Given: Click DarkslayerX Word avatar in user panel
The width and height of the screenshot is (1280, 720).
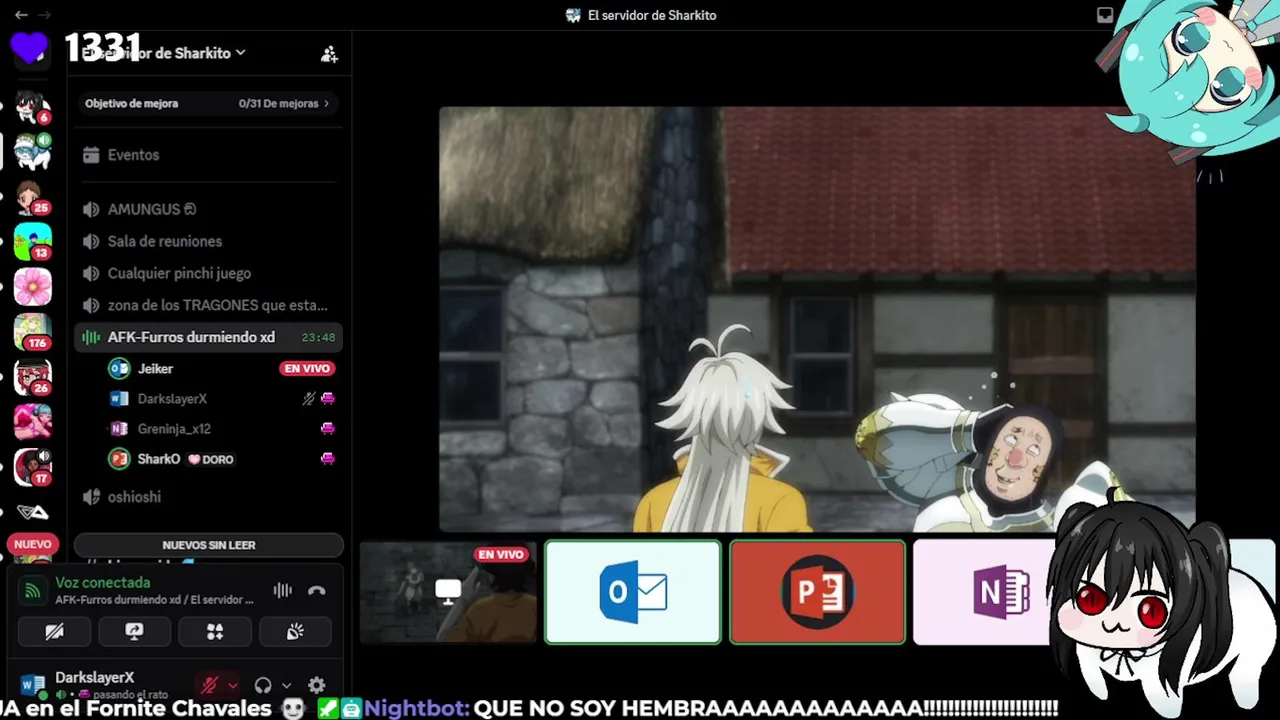Looking at the screenshot, I should 33,685.
